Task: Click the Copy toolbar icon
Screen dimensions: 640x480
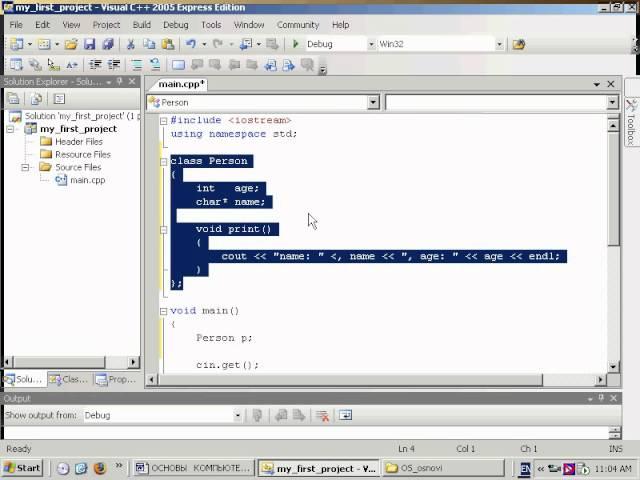Action: 149,44
